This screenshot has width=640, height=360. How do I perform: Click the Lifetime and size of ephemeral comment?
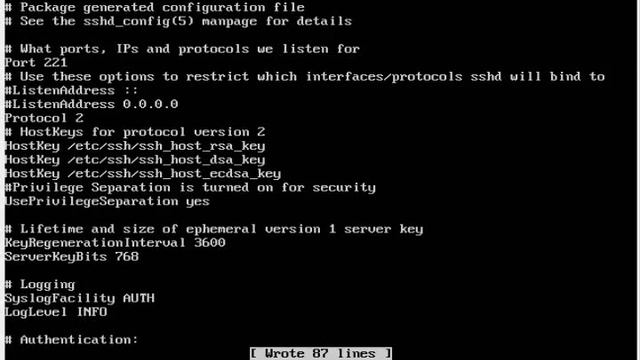coord(214,229)
